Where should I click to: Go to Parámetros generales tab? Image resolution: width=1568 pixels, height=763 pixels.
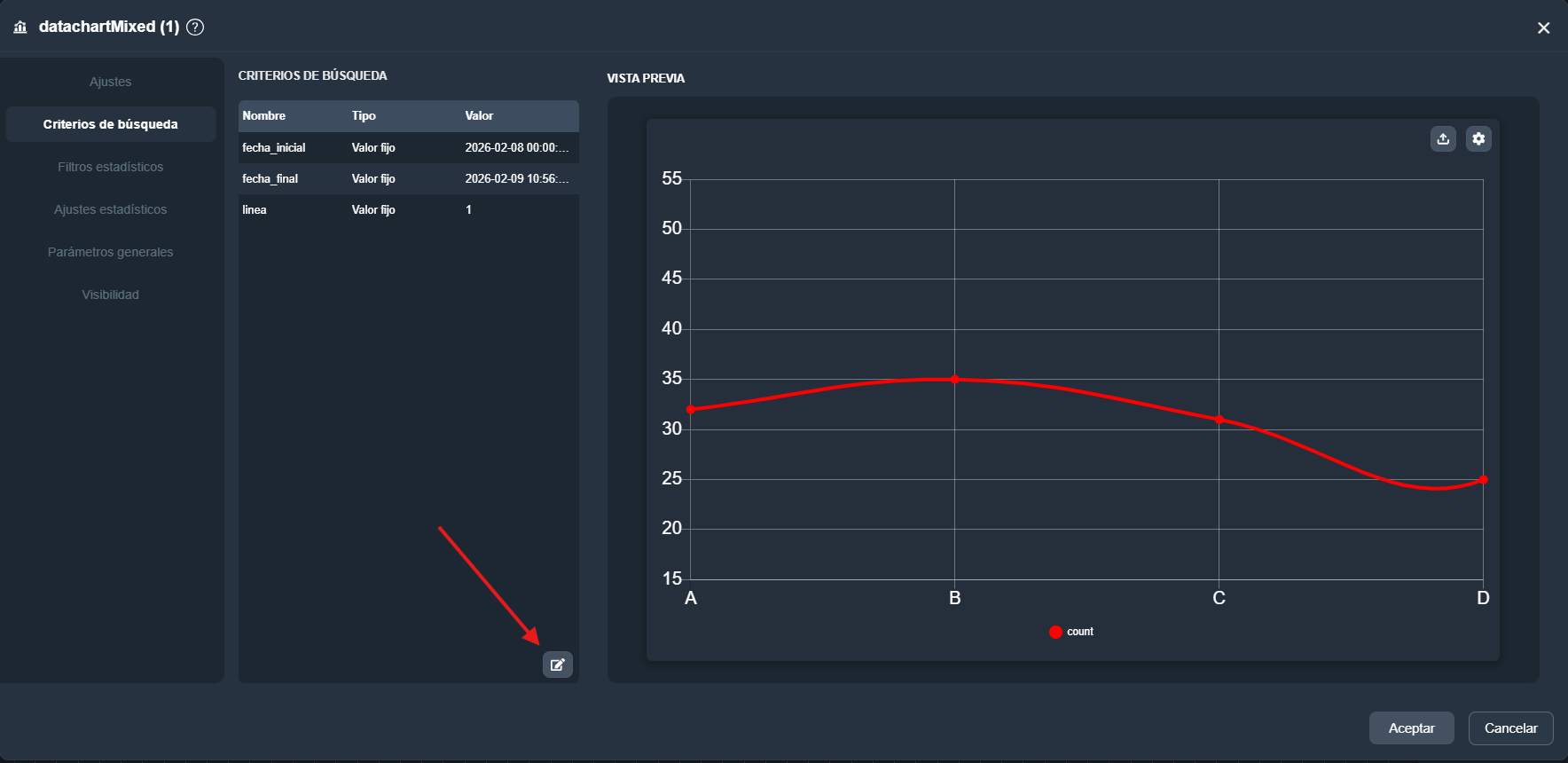tap(110, 252)
